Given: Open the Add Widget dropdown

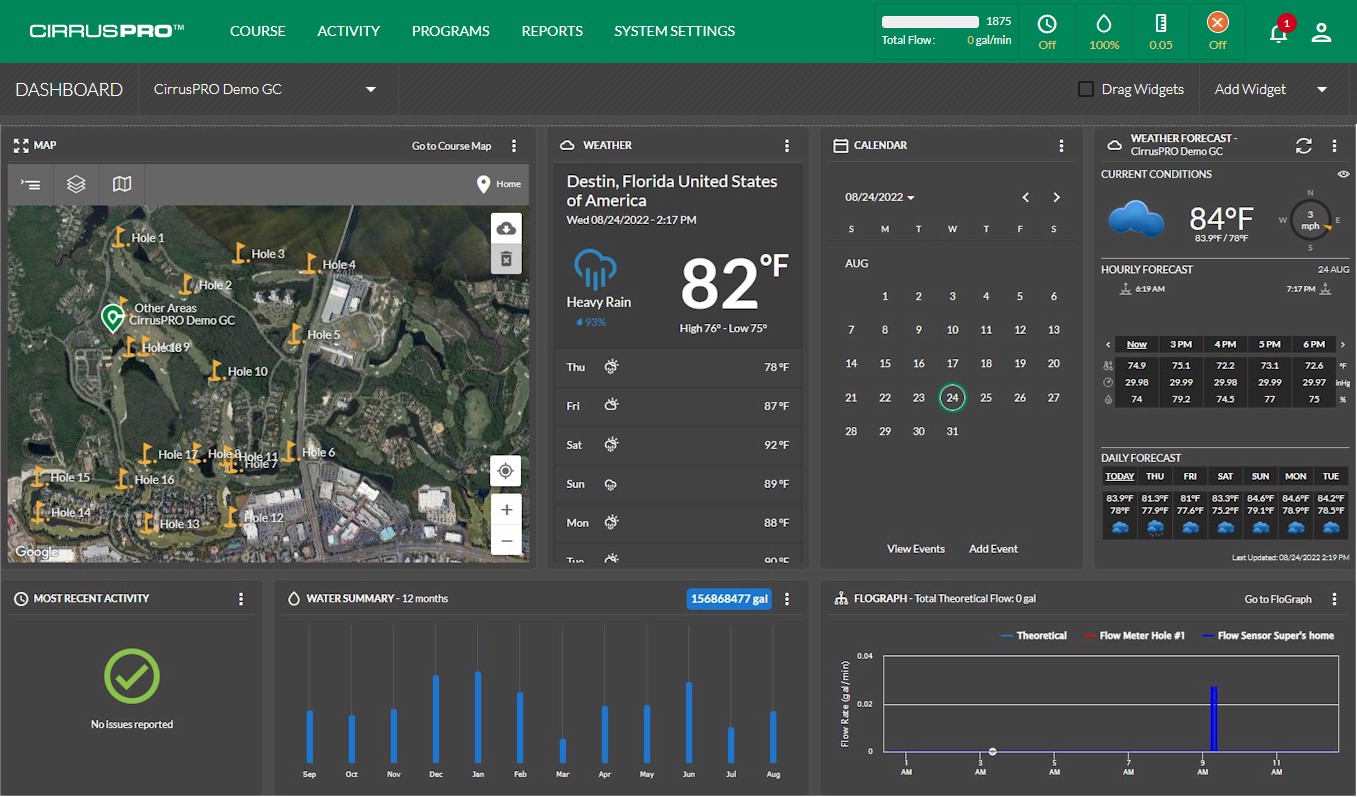Looking at the screenshot, I should pyautogui.click(x=1271, y=89).
